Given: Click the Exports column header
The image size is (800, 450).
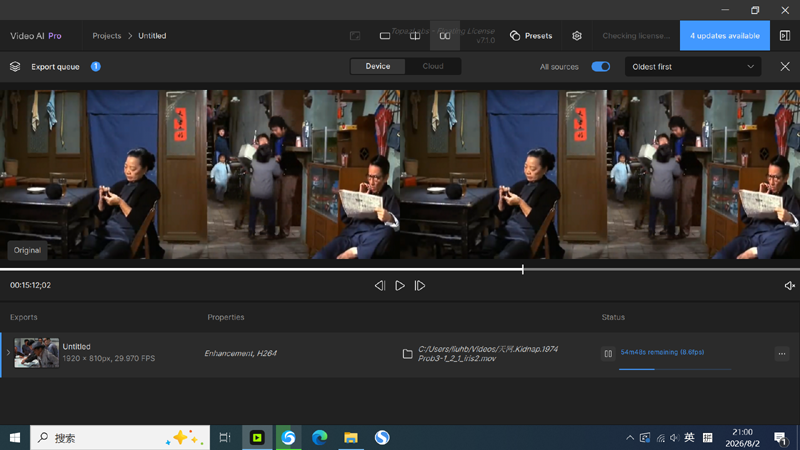Looking at the screenshot, I should (23, 317).
